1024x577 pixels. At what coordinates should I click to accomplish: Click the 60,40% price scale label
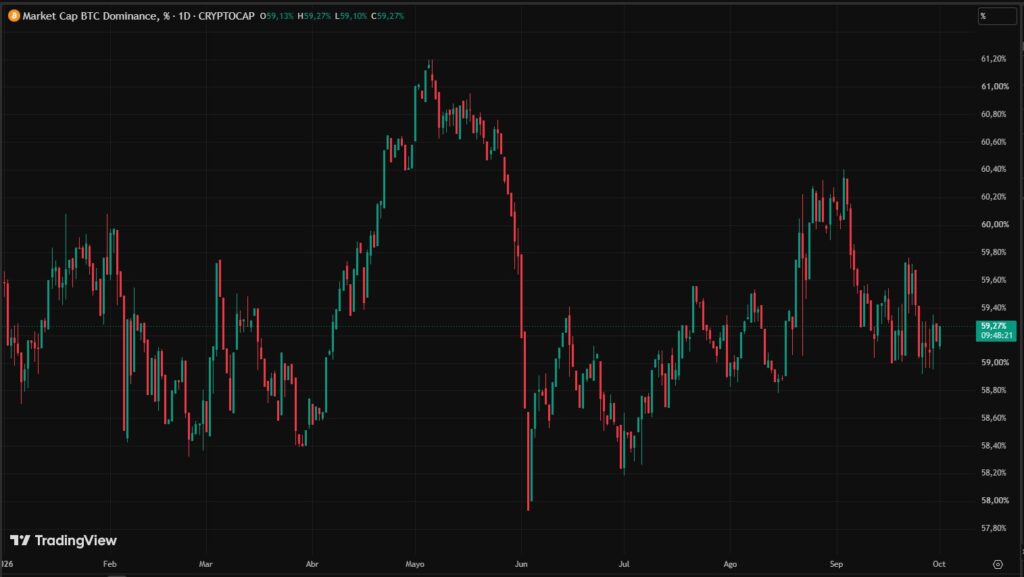pyautogui.click(x=993, y=169)
